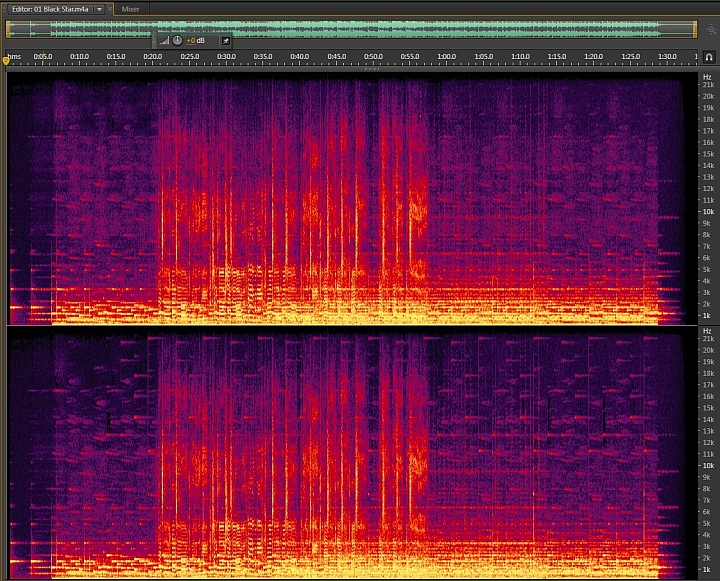Image resolution: width=720 pixels, height=581 pixels.
Task: Click the hms time format label
Action: 15,56
